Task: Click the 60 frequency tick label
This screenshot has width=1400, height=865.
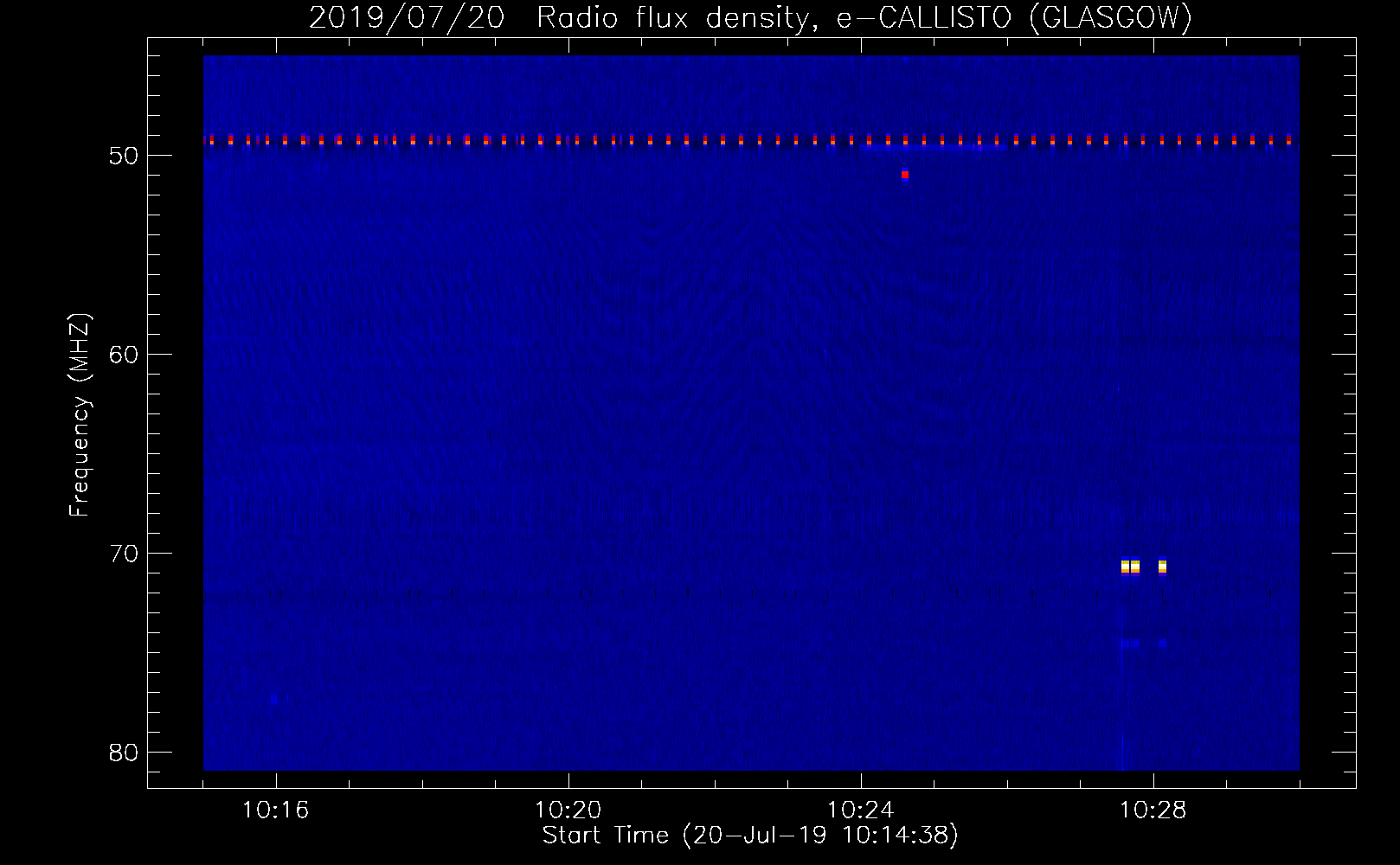Action: tap(125, 355)
